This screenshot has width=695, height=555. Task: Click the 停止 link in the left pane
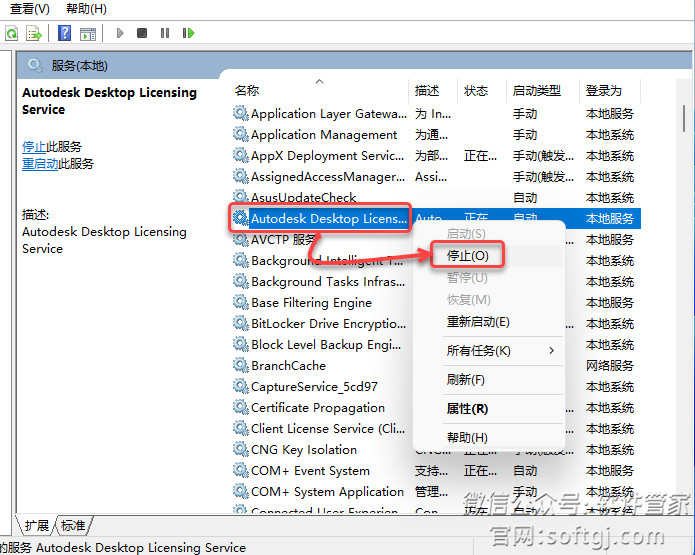coord(34,147)
